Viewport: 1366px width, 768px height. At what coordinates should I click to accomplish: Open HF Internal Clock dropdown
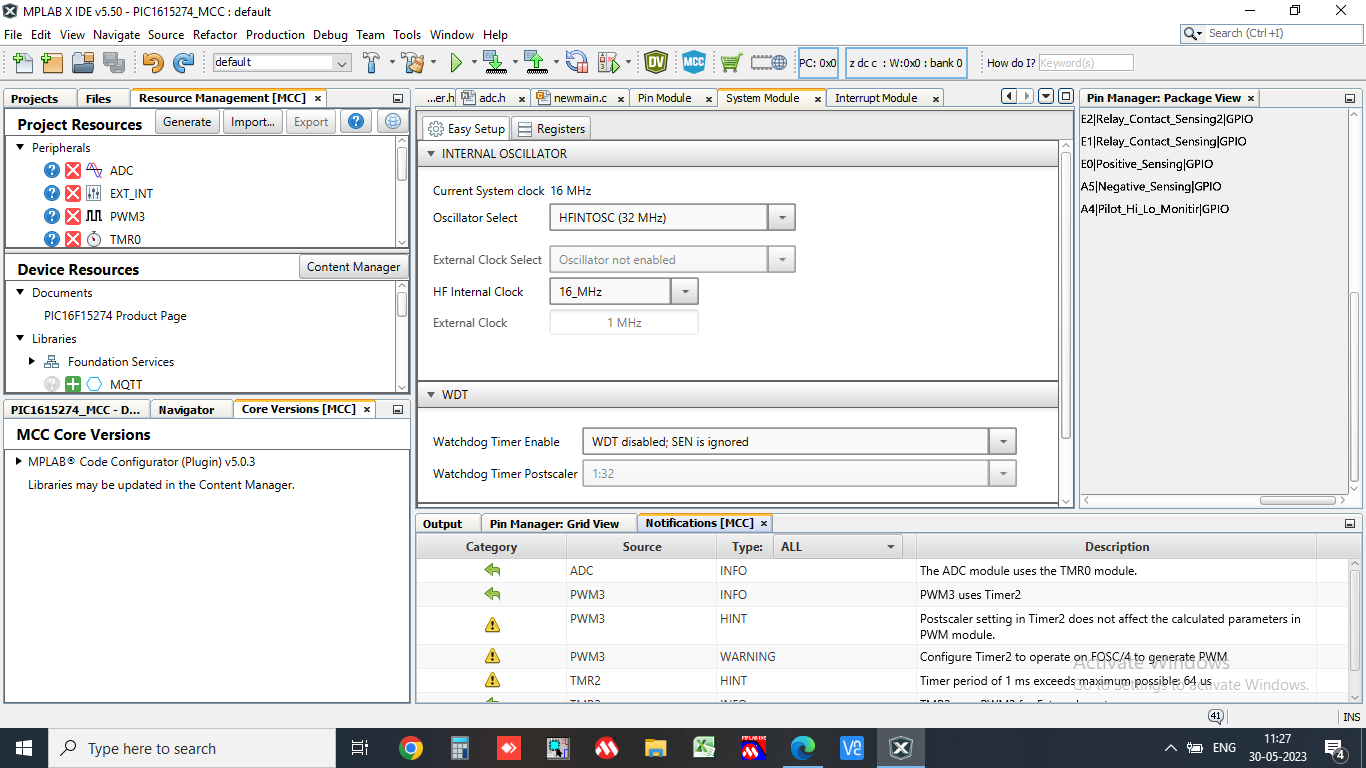coord(684,291)
